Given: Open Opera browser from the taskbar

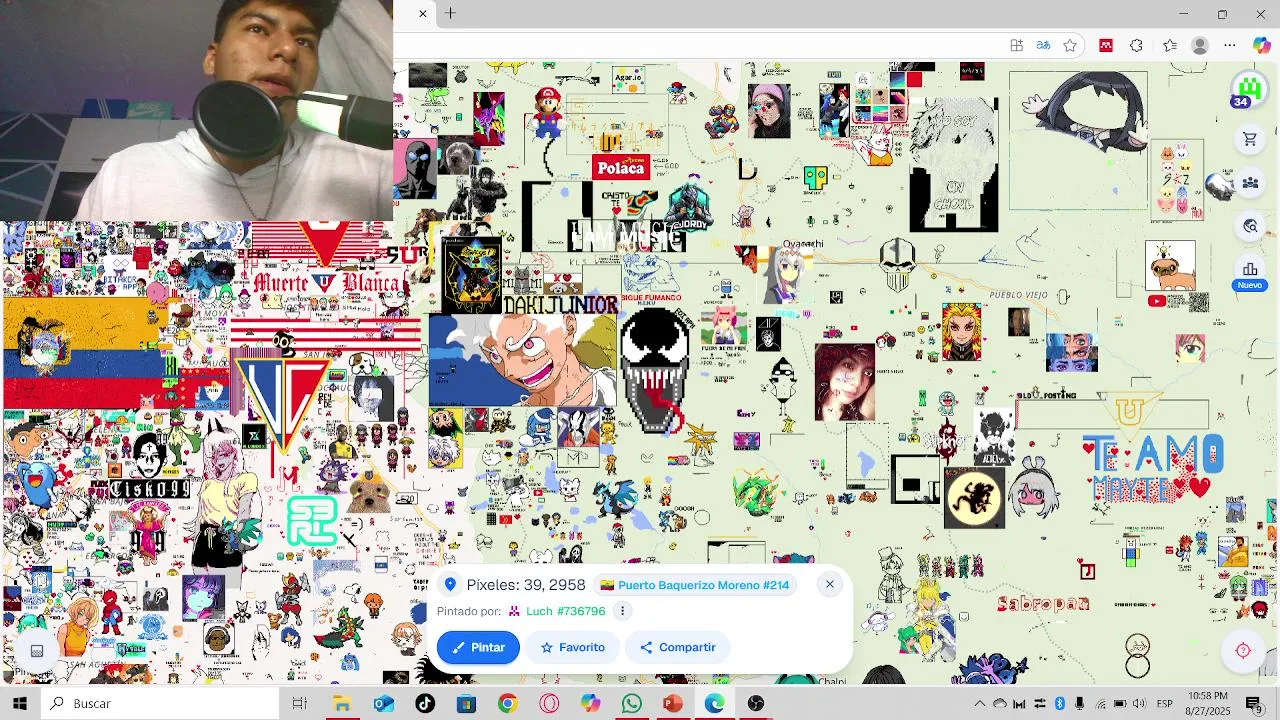Looking at the screenshot, I should tap(549, 703).
